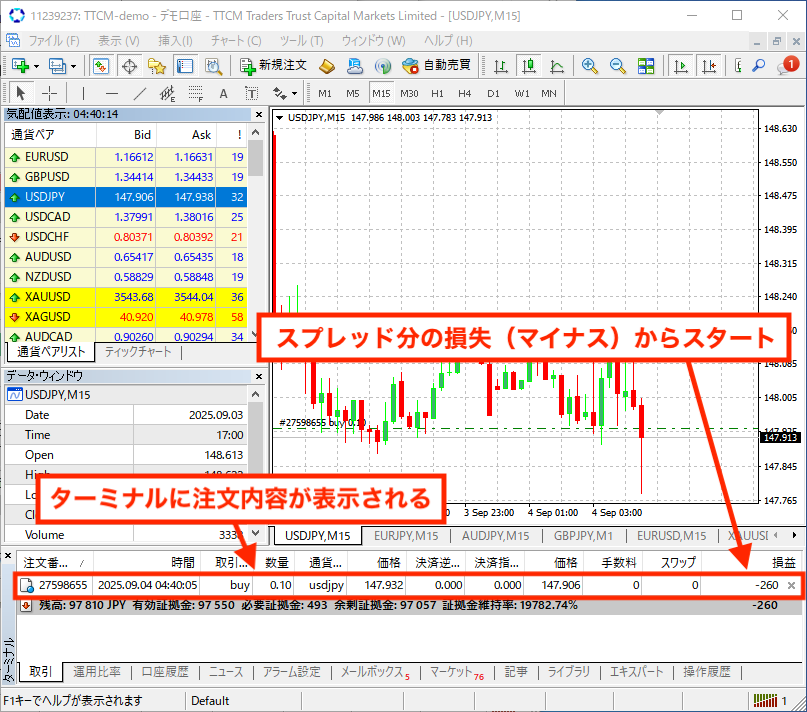The width and height of the screenshot is (807, 712).
Task: Expand the arrows objects dropdown
Action: pos(294,93)
